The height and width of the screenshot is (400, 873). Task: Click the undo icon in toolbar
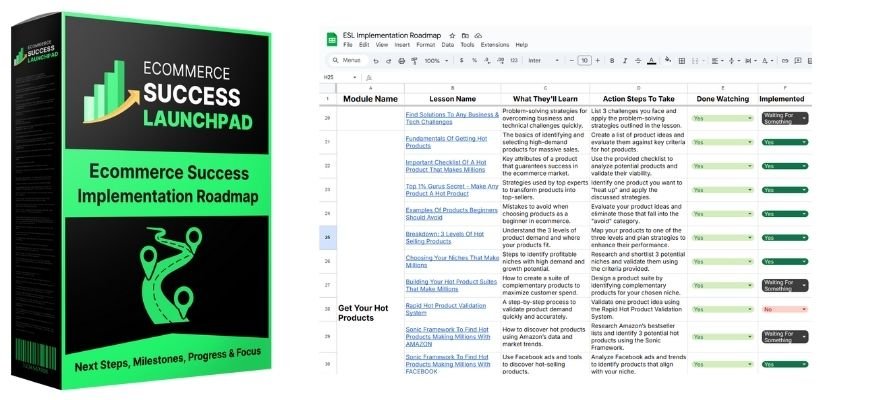tap(375, 60)
